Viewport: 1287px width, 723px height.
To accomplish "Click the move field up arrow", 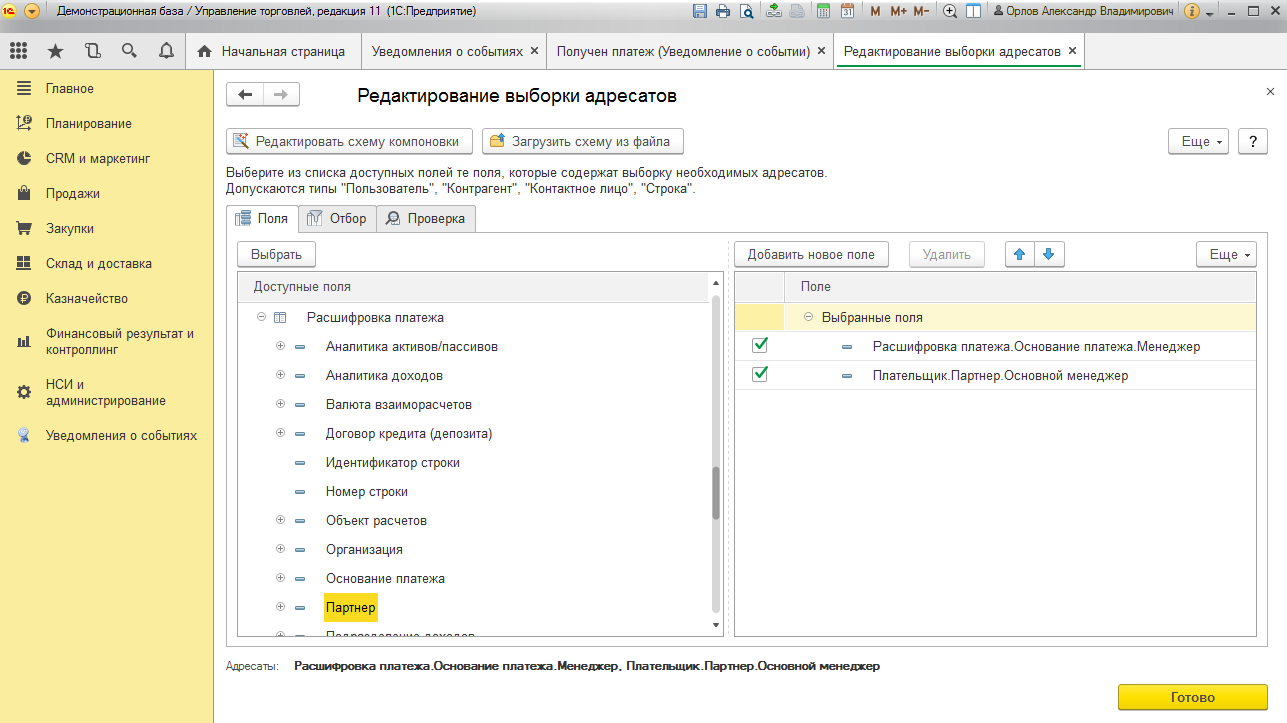I will coord(1020,255).
